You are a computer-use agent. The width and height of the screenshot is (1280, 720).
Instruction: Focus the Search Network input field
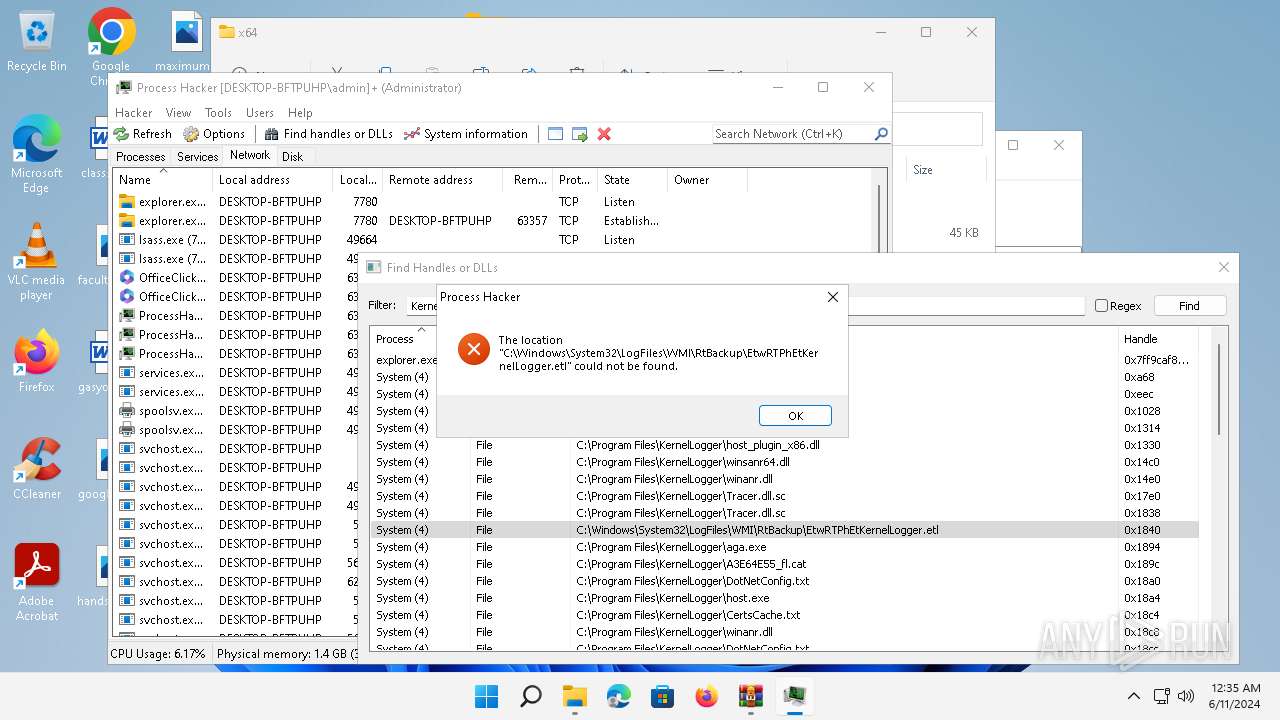pos(793,133)
